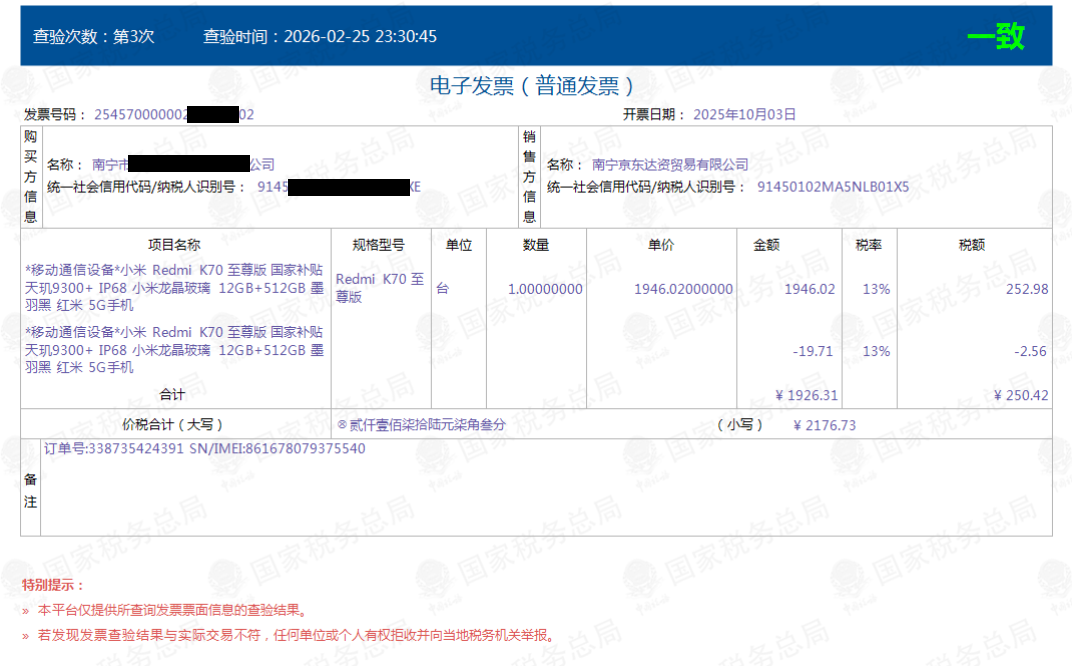The width and height of the screenshot is (1072, 666).
Task: Select the 发票号码 invoice number value
Action: [174, 115]
